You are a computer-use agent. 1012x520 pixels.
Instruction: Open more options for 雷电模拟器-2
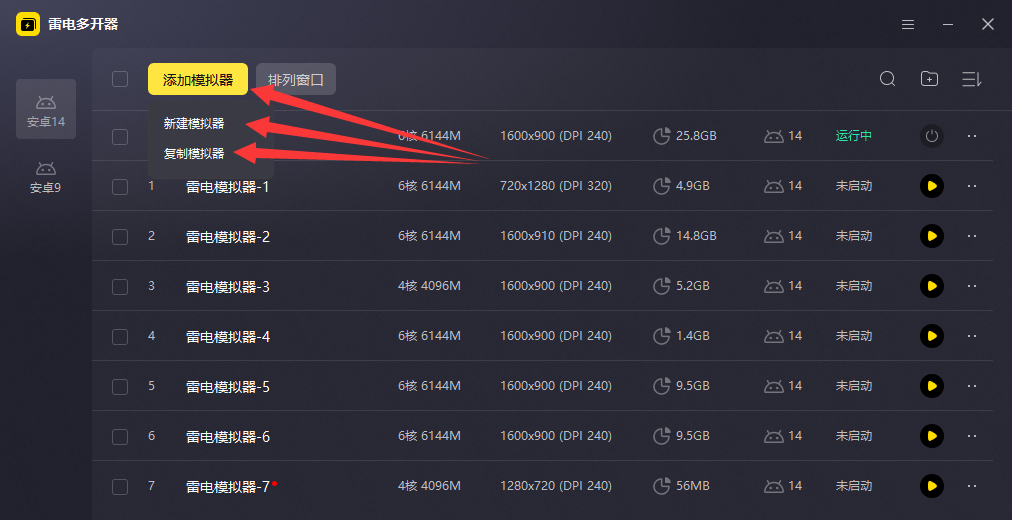click(972, 236)
